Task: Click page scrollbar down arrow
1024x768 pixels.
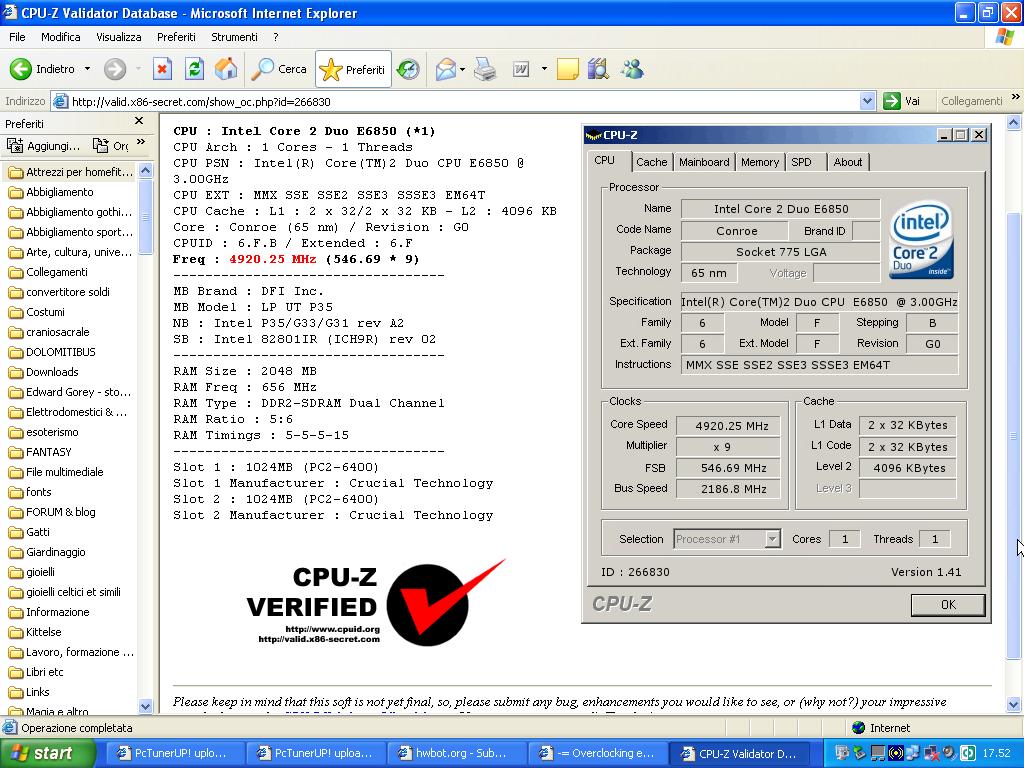Action: (x=1014, y=705)
